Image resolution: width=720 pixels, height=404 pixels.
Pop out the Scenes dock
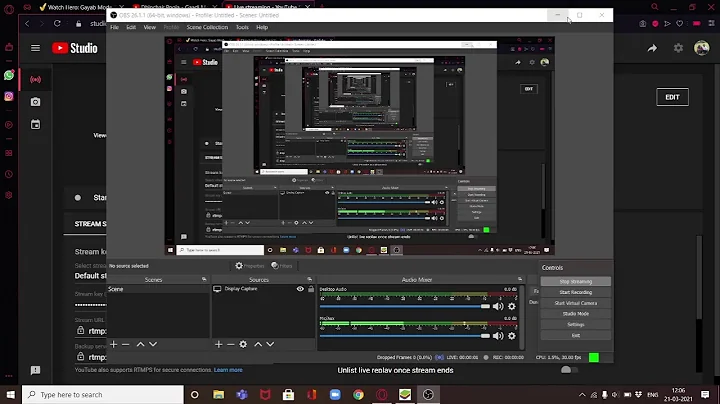pos(204,279)
